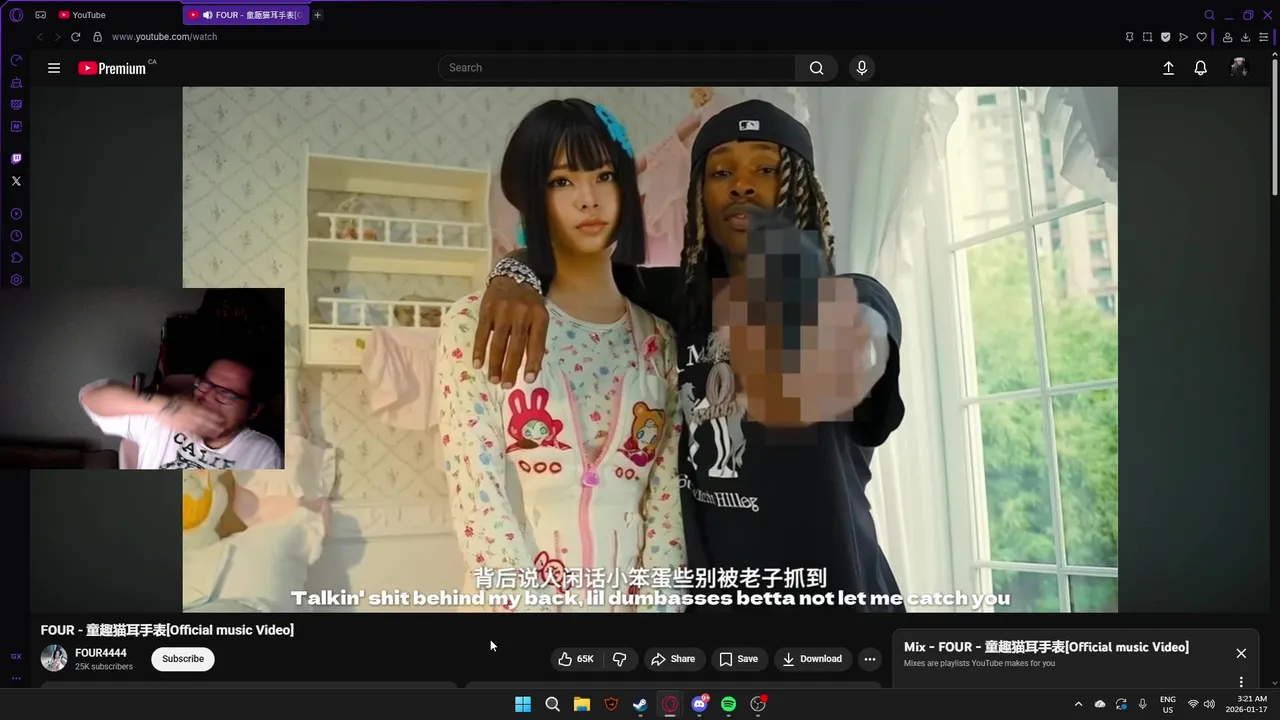This screenshot has width=1280, height=720.
Task: View site security lock info
Action: pyautogui.click(x=97, y=37)
